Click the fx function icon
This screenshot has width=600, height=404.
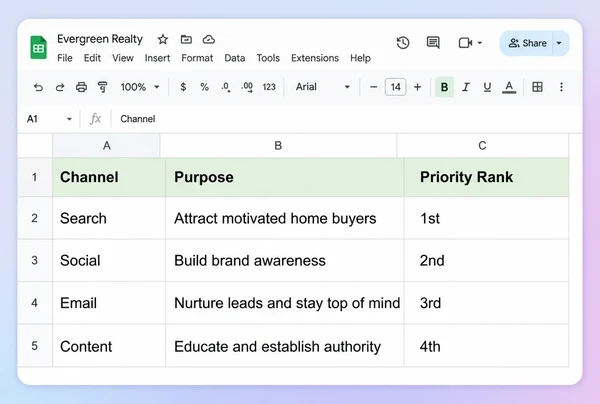[x=95, y=119]
